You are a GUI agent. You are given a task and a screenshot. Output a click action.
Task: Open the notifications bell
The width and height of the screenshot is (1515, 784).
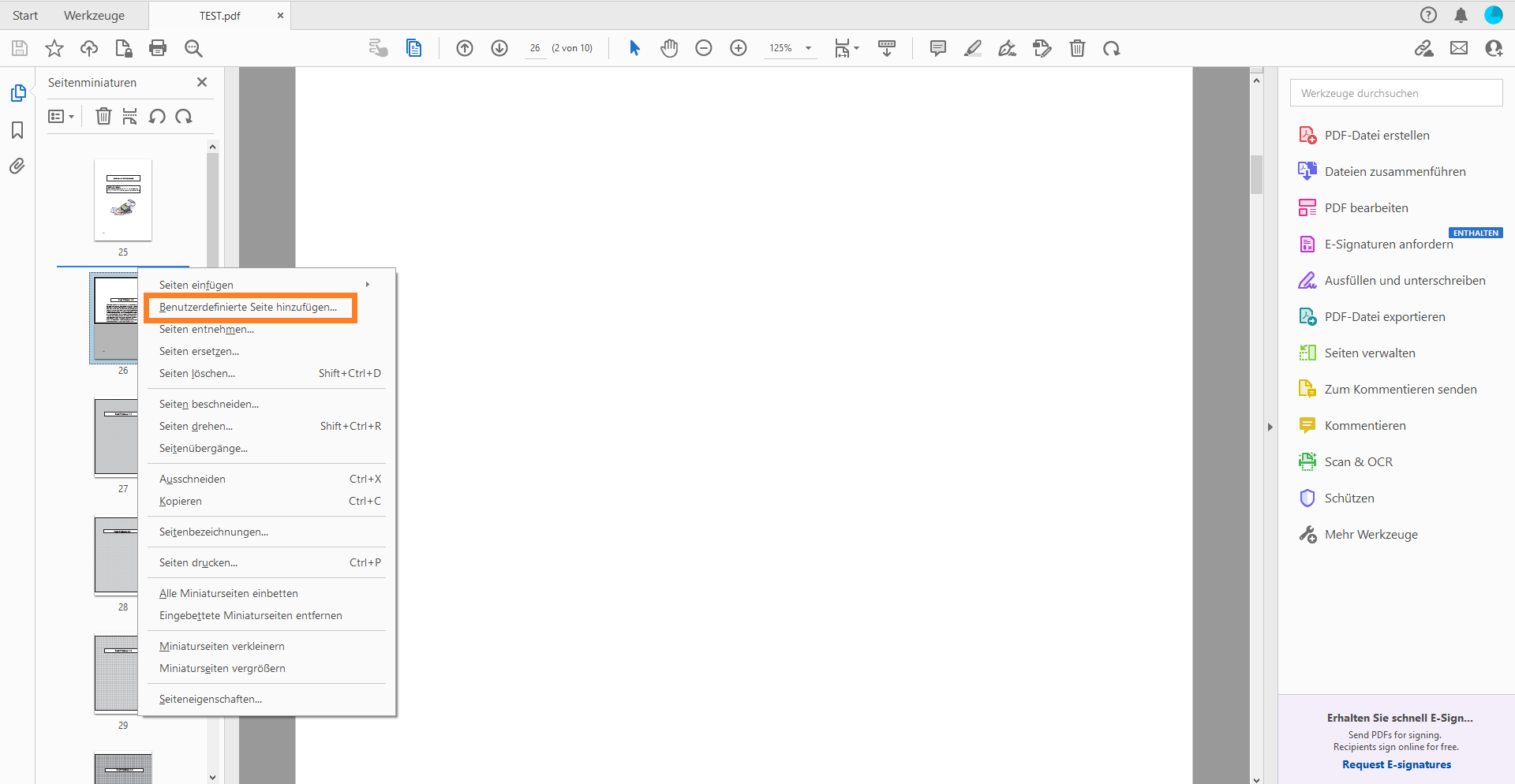[1461, 15]
